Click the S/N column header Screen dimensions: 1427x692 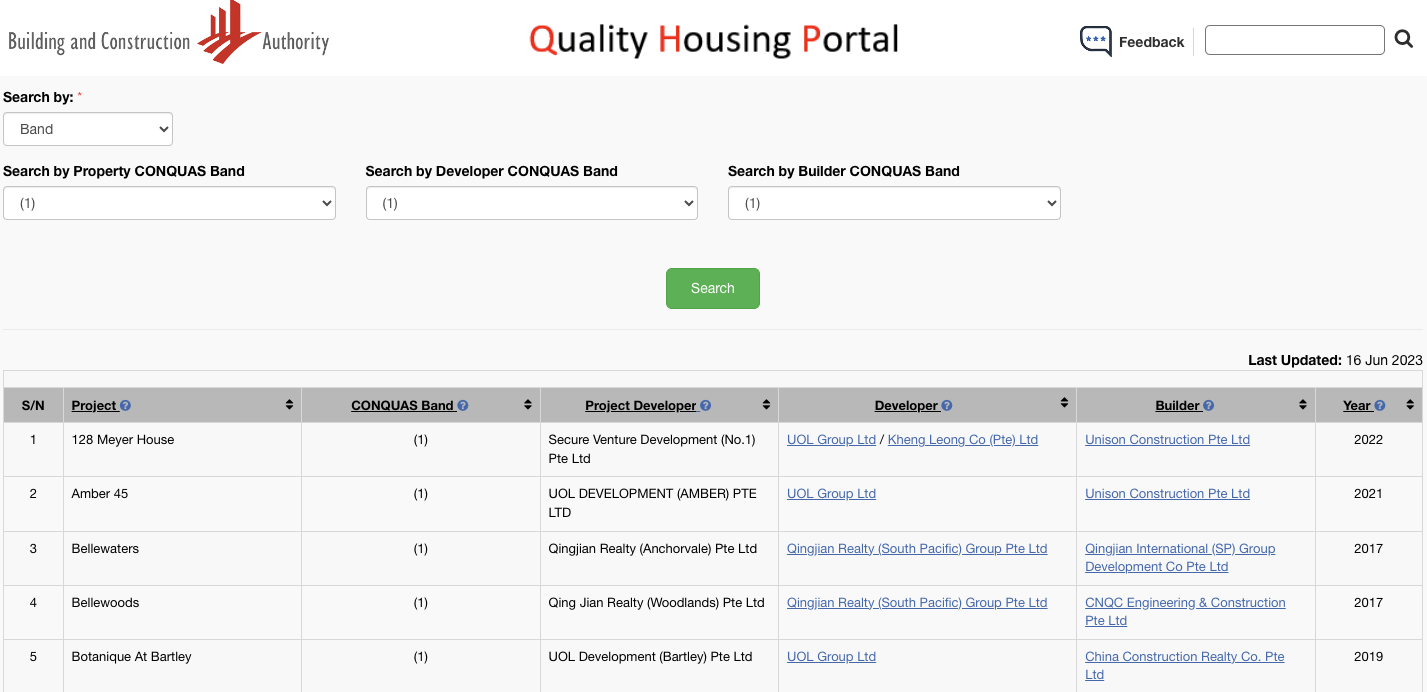click(33, 406)
